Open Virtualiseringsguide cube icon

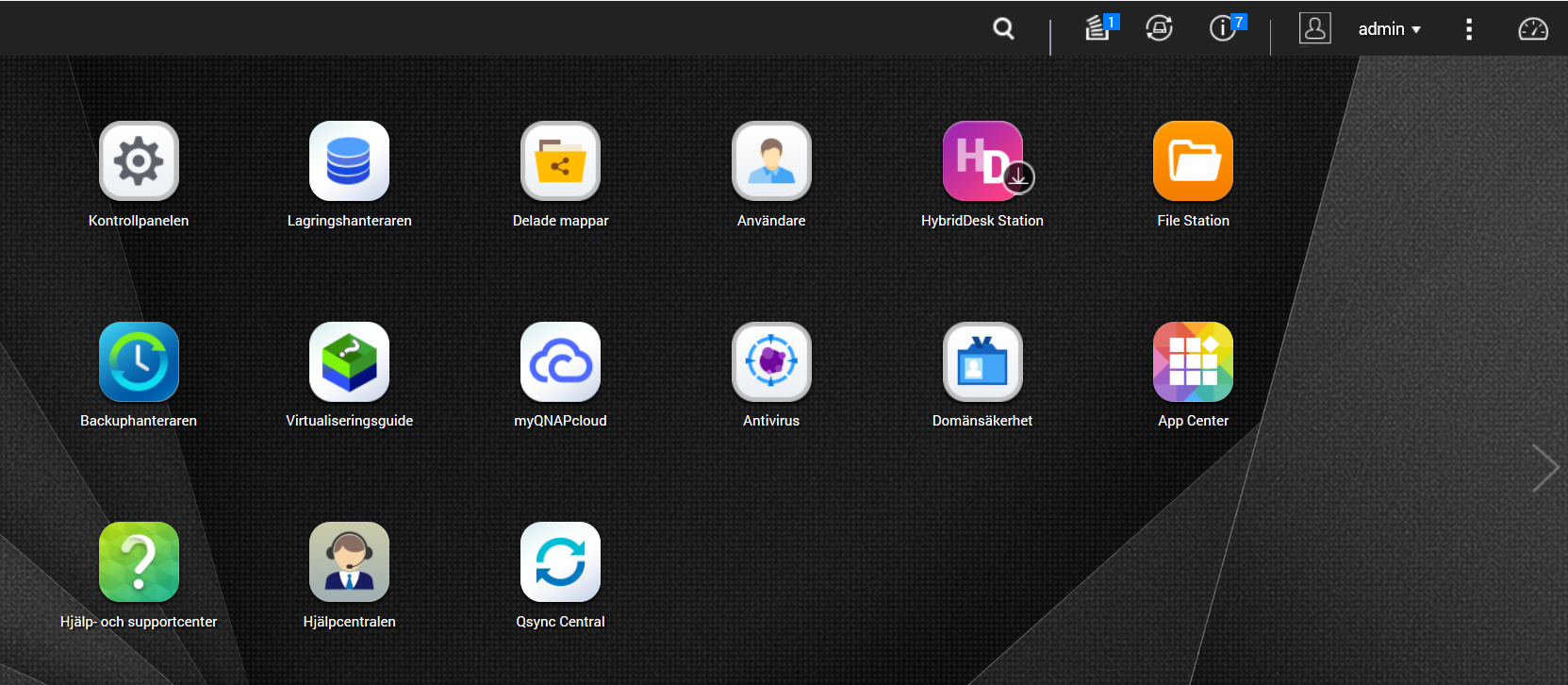click(349, 361)
